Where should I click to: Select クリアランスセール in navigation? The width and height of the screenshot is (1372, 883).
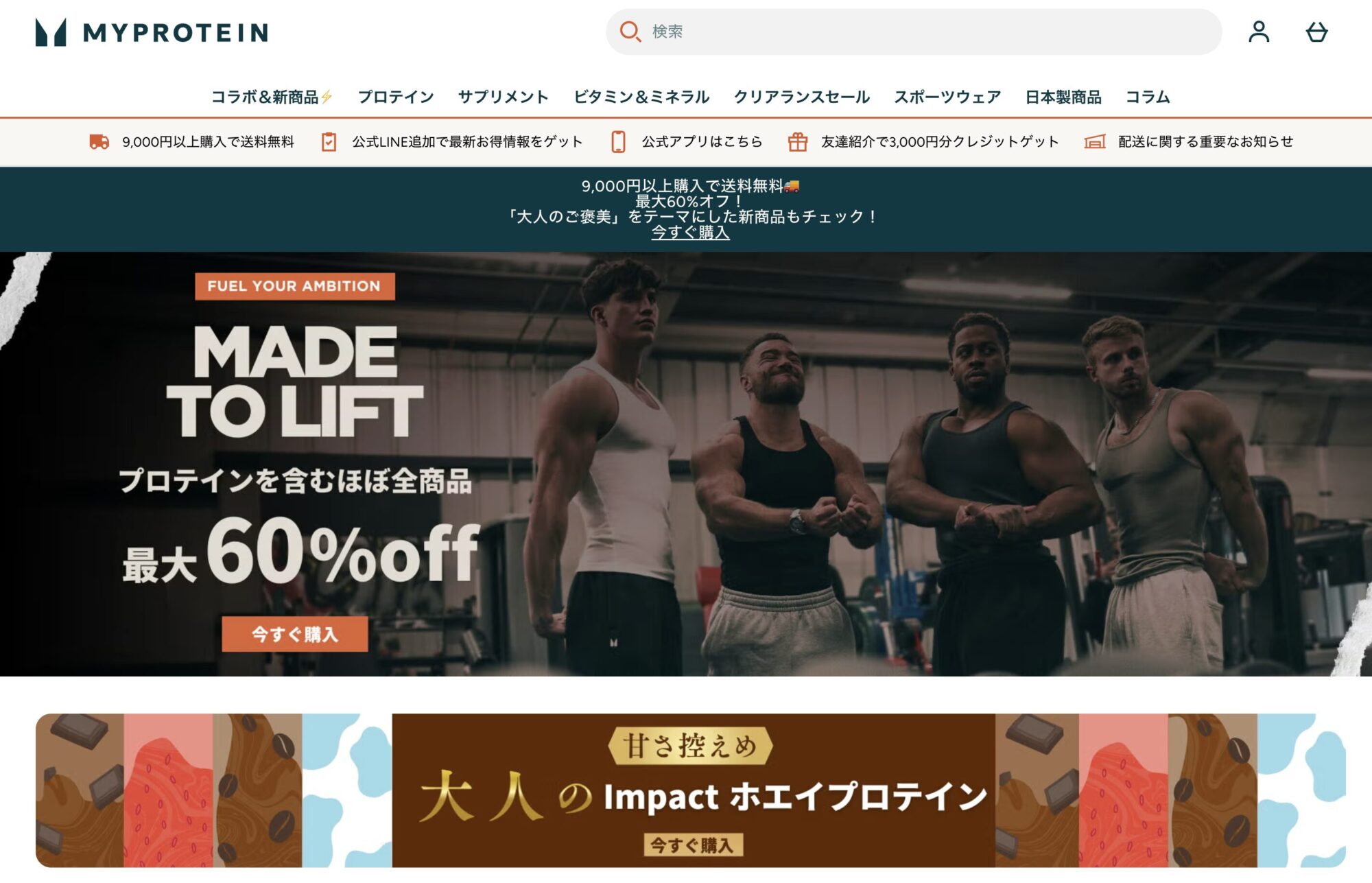802,97
